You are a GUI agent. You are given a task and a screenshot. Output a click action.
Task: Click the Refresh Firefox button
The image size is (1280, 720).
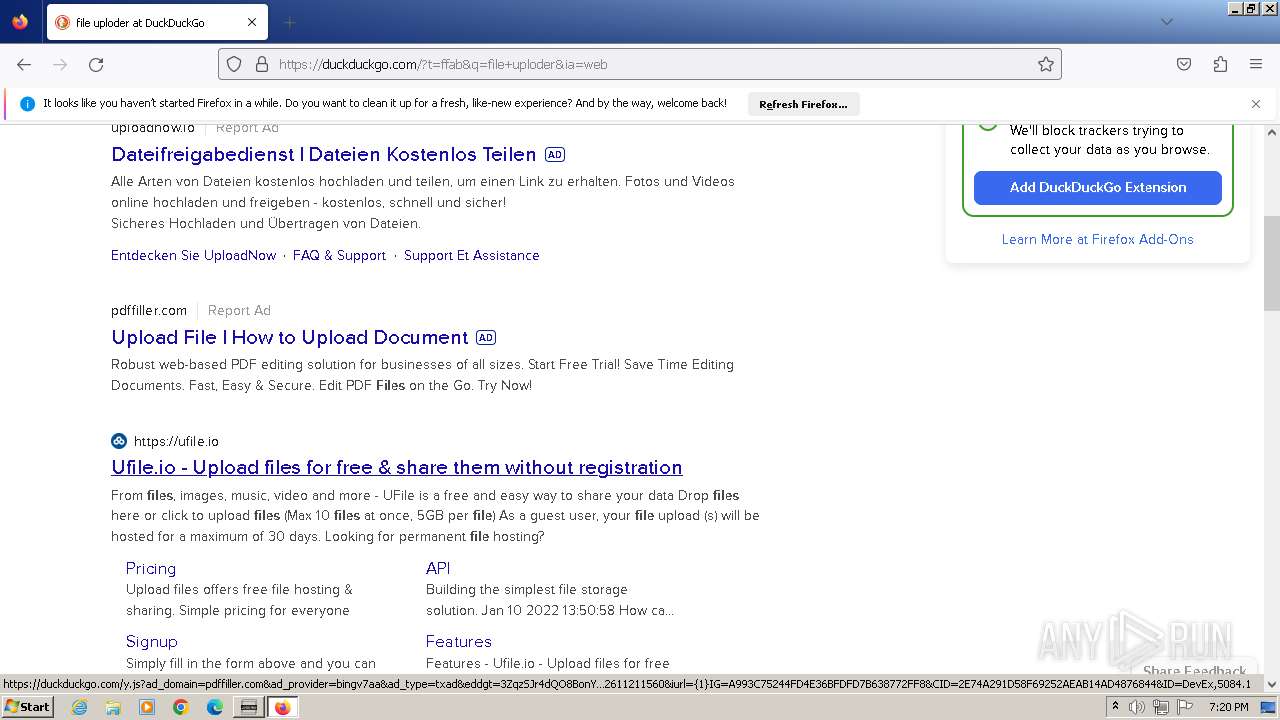pos(803,104)
